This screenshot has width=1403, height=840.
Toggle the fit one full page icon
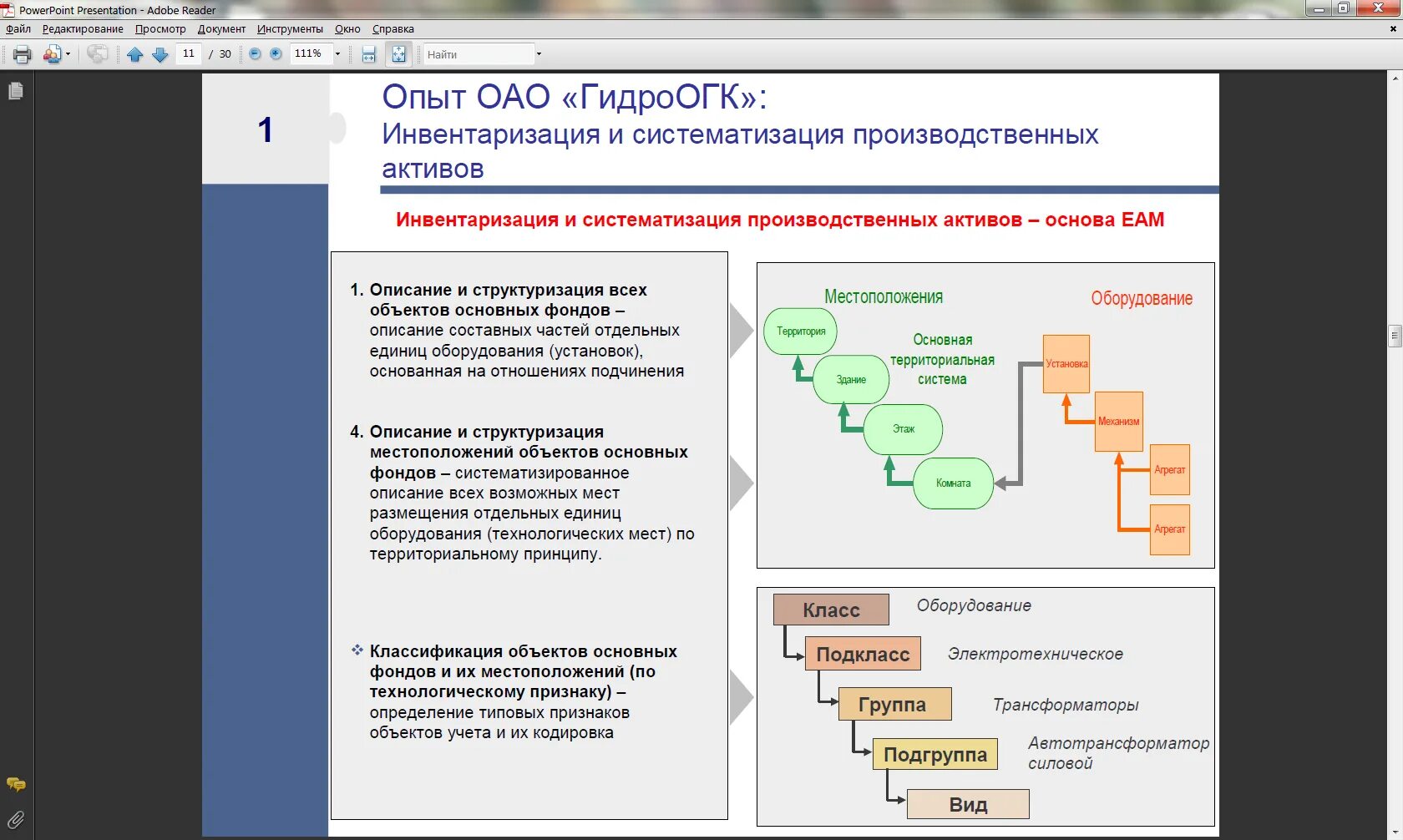tap(399, 54)
